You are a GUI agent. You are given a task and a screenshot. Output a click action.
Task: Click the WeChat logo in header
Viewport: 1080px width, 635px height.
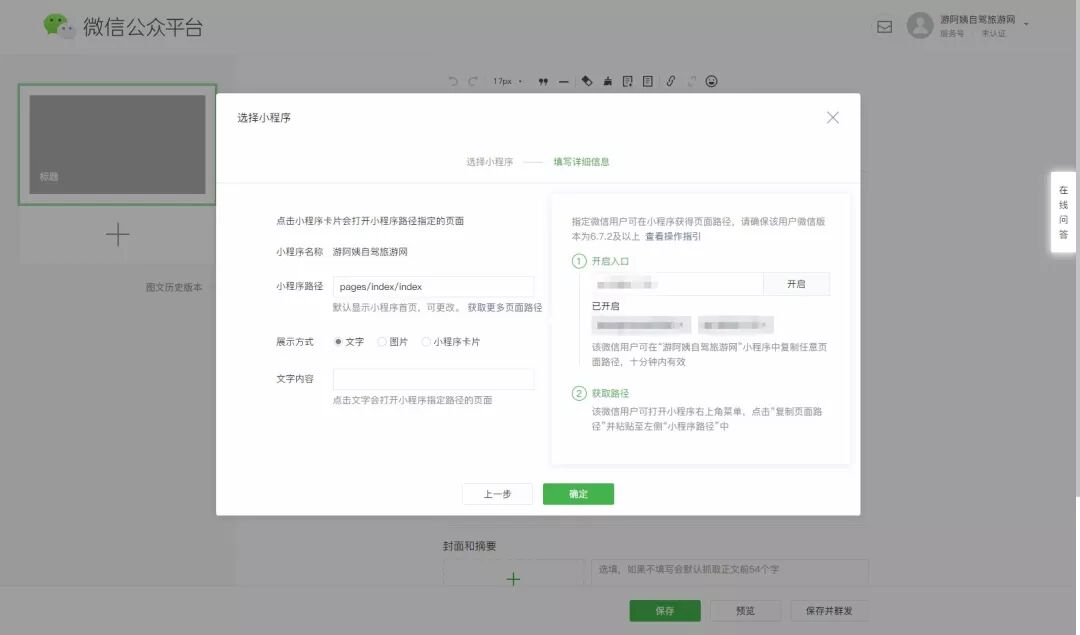[58, 26]
